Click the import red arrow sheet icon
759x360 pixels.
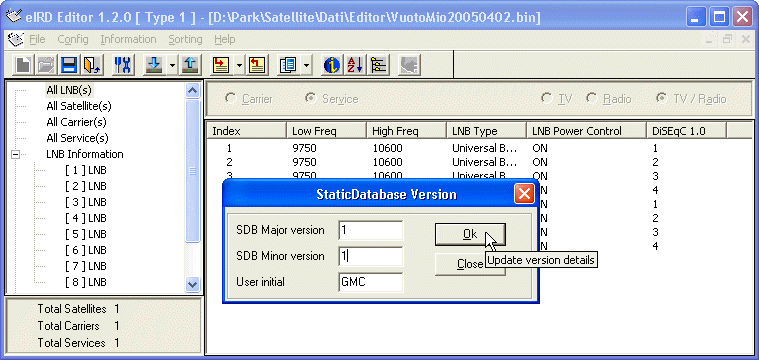(221, 65)
